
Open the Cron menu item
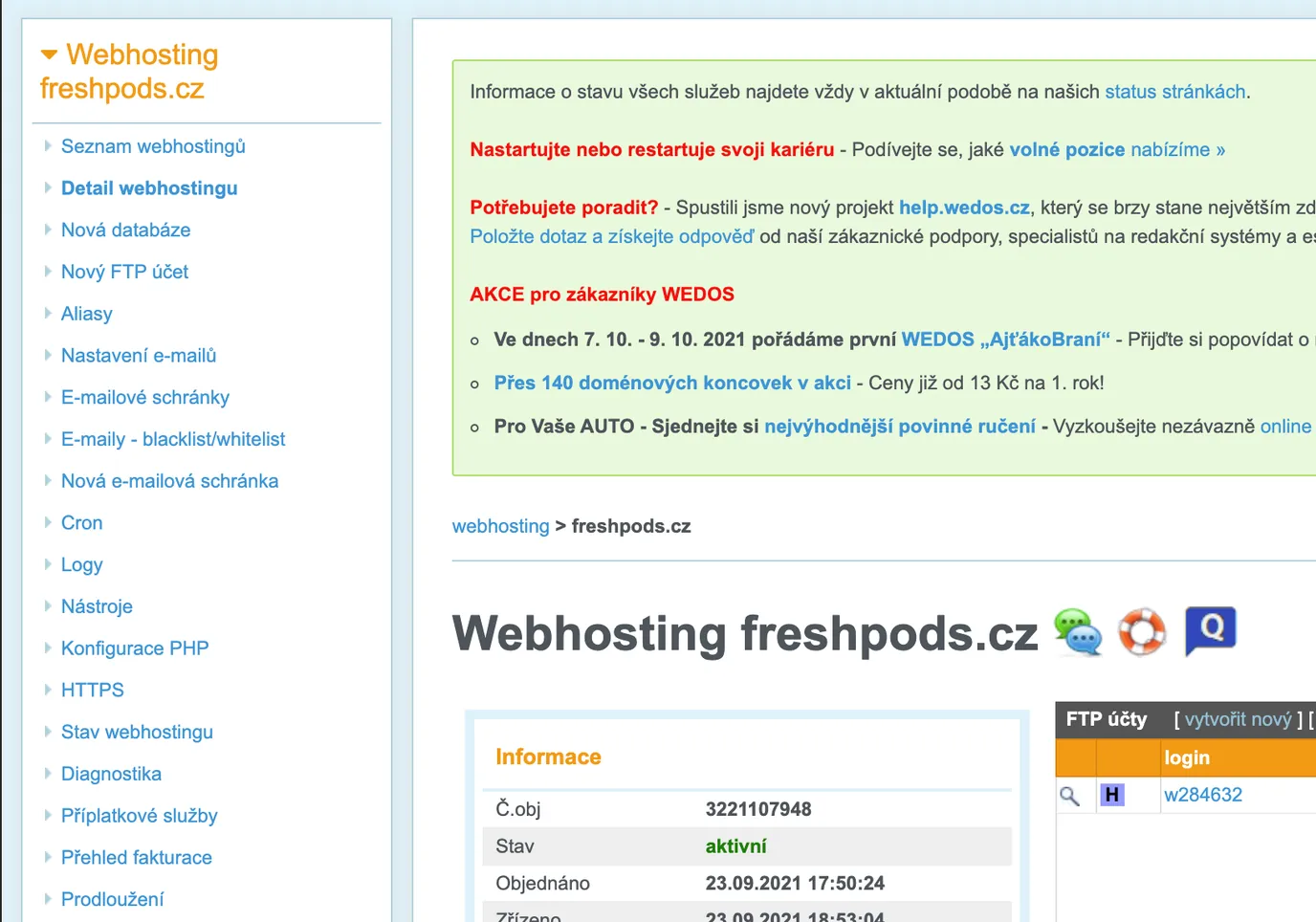pyautogui.click(x=81, y=523)
